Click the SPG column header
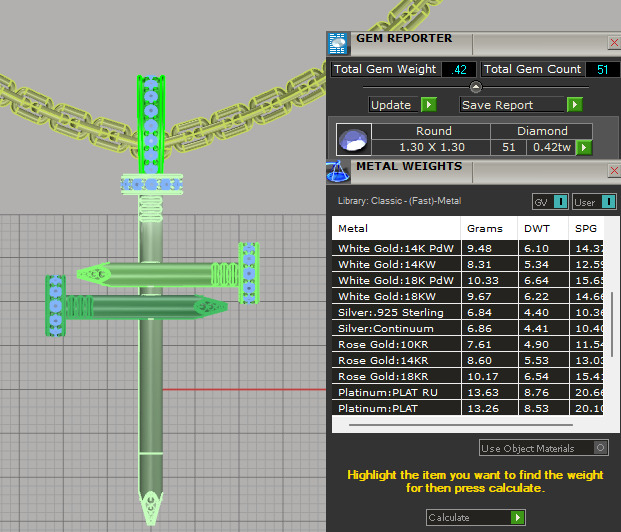Viewport: 621px width, 532px height. click(x=587, y=229)
